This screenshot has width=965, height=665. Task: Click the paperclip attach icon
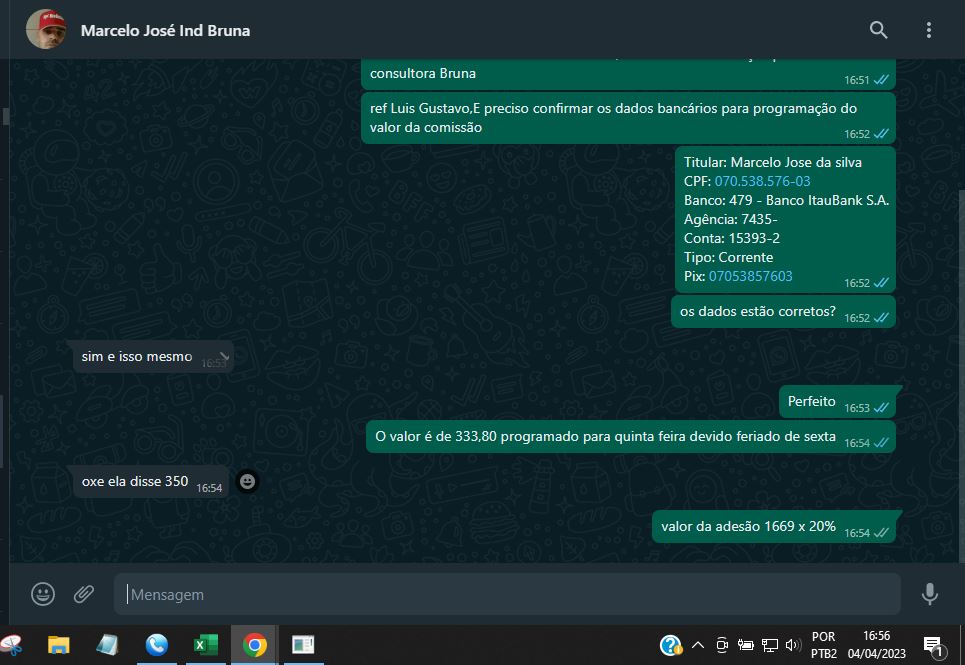pos(84,594)
